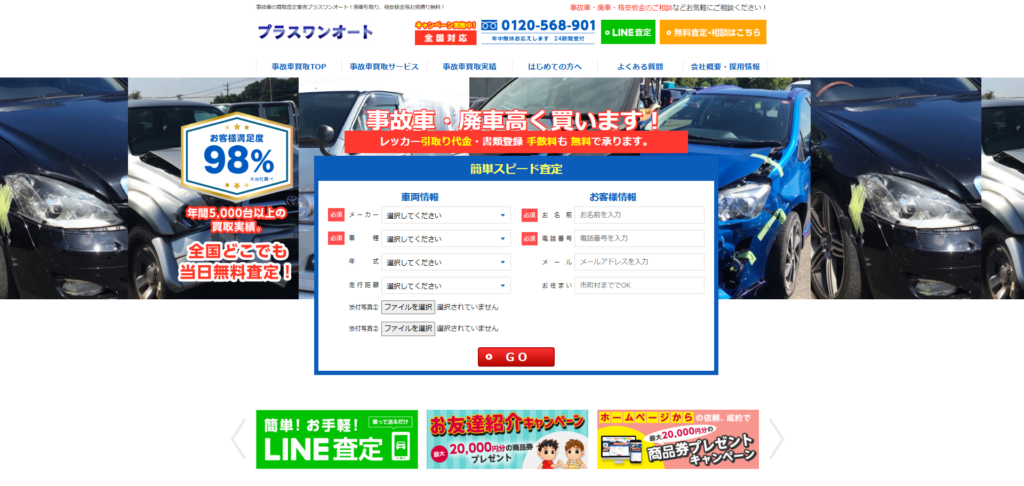Open the よくある質問 menu item
Image resolution: width=1024 pixels, height=486 pixels.
(x=640, y=67)
